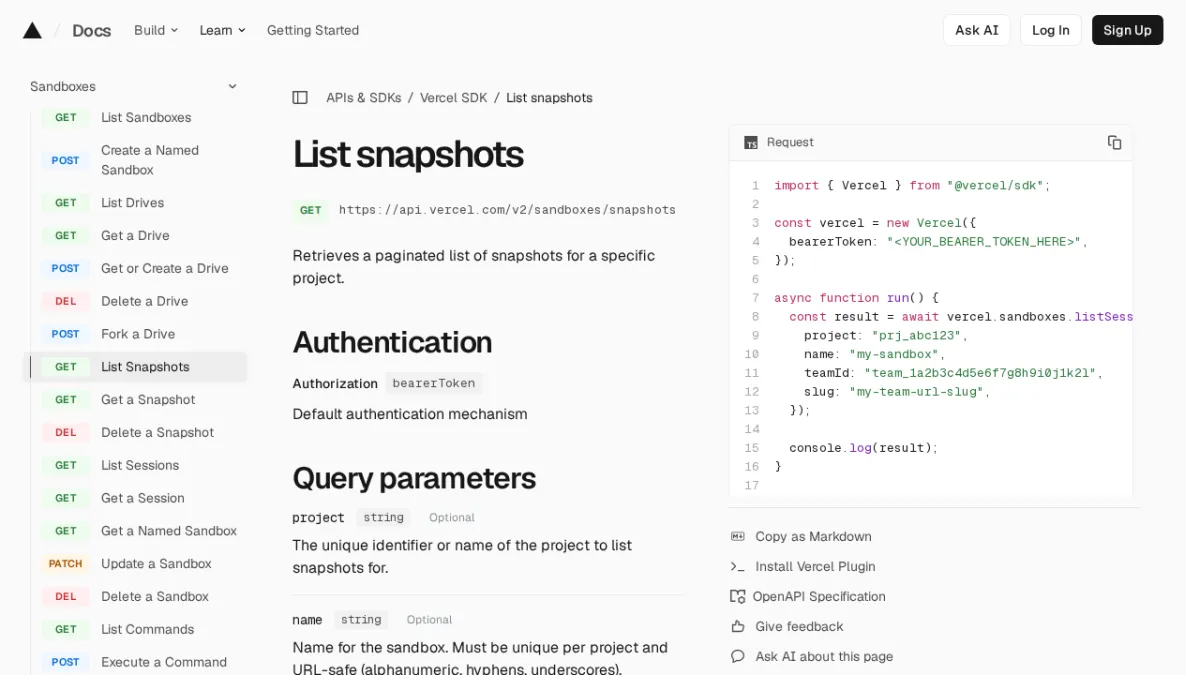The image size is (1200, 675).
Task: Click the API endpoint URL text
Action: (x=507, y=210)
